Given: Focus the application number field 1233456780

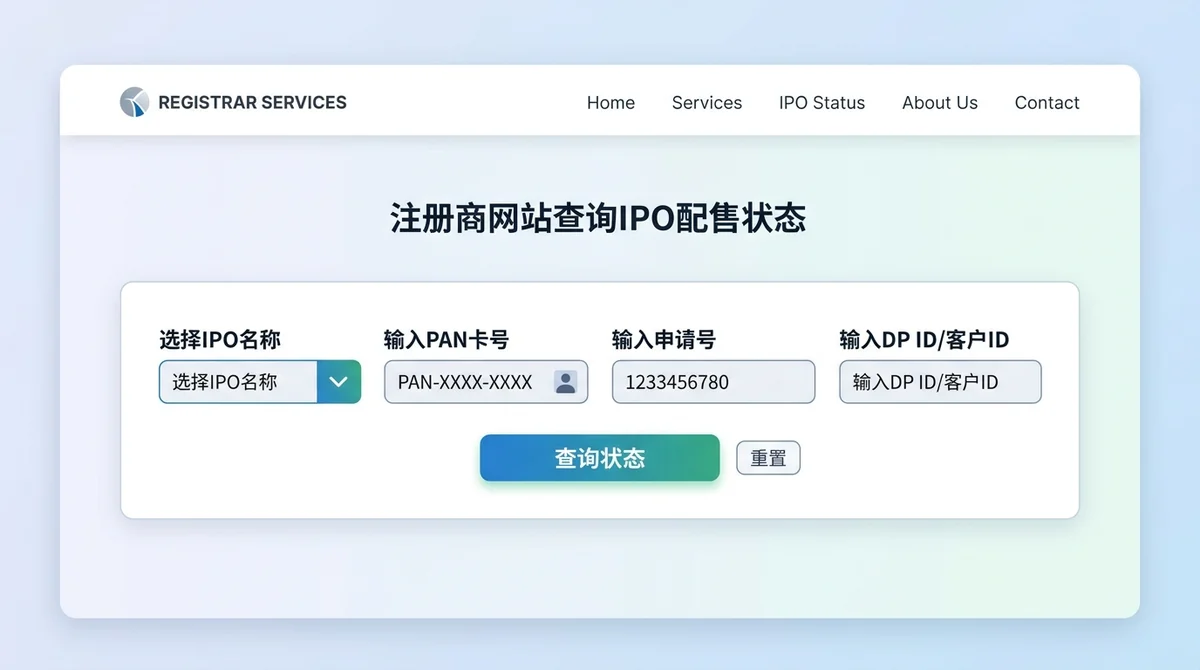Looking at the screenshot, I should [713, 382].
